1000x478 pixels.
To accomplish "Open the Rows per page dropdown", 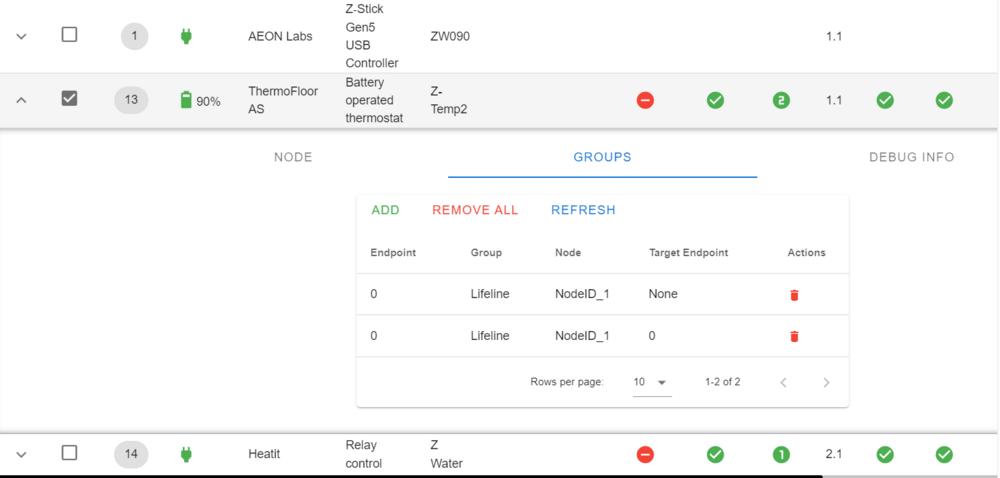I will (651, 382).
